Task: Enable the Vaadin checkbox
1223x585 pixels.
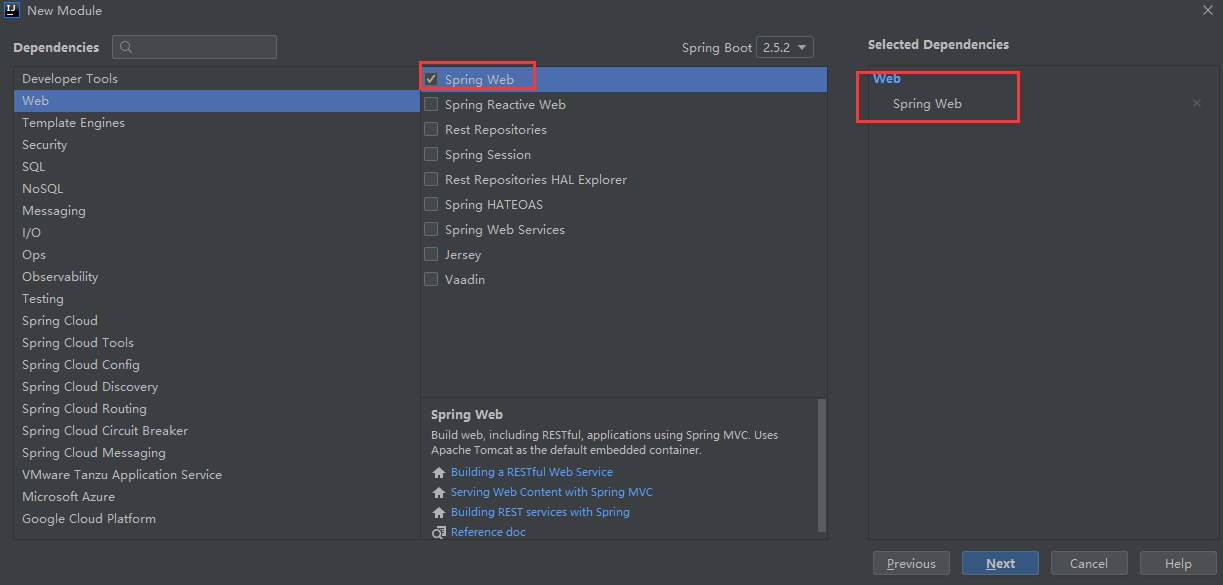Action: (x=431, y=279)
